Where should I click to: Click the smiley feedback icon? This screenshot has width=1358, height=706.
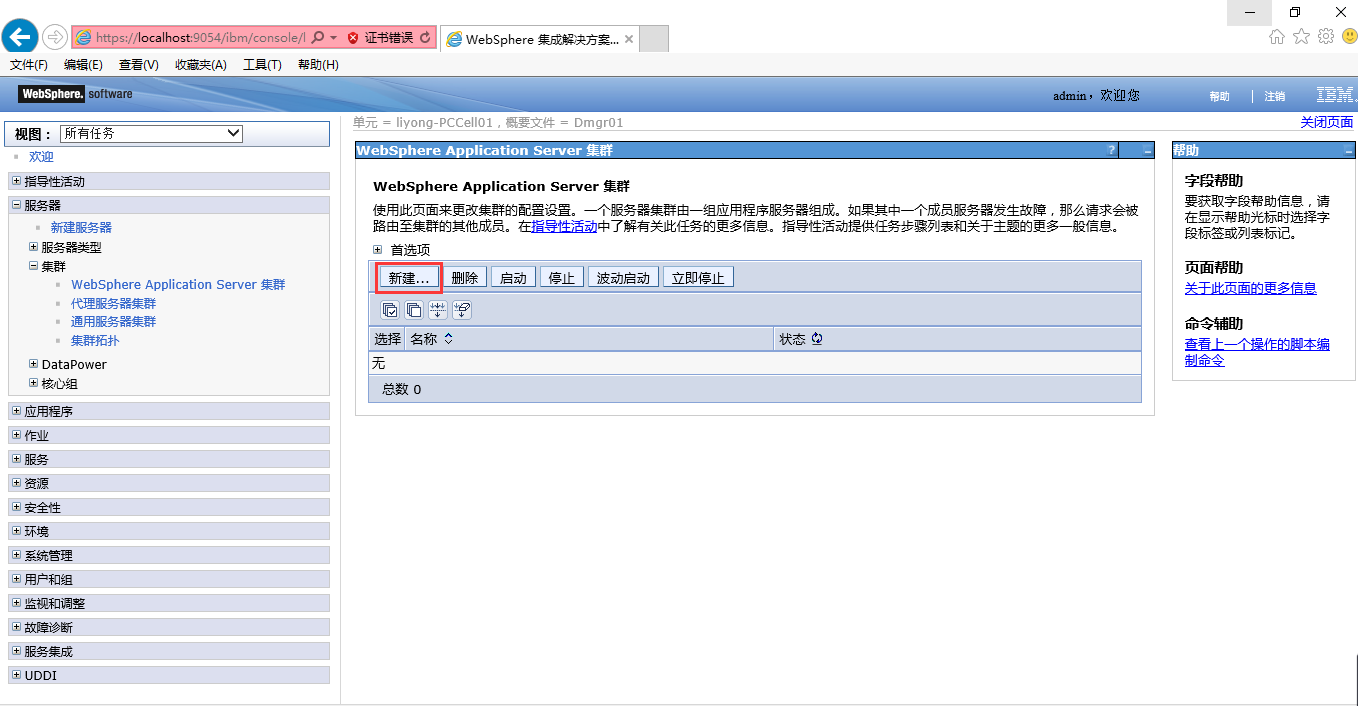(1349, 36)
